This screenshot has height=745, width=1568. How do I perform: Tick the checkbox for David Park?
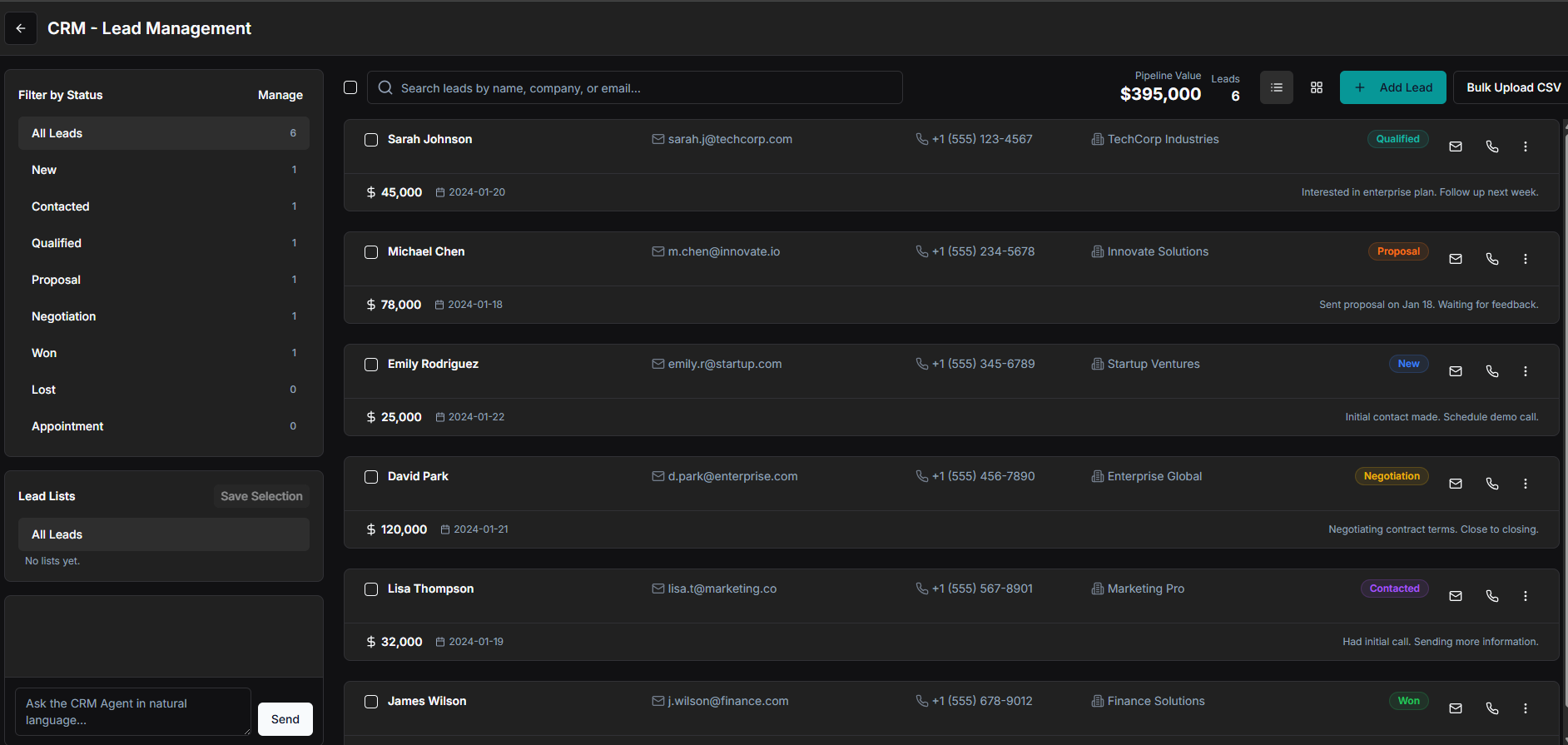click(371, 477)
